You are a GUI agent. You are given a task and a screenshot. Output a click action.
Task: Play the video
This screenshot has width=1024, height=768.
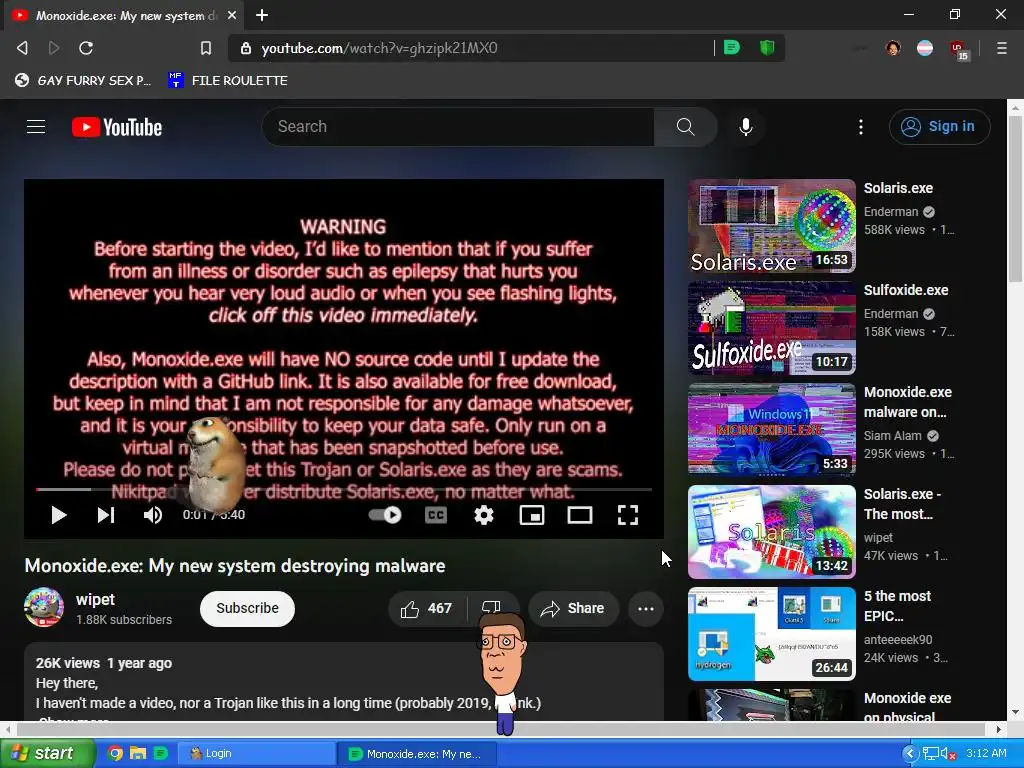pyautogui.click(x=59, y=515)
